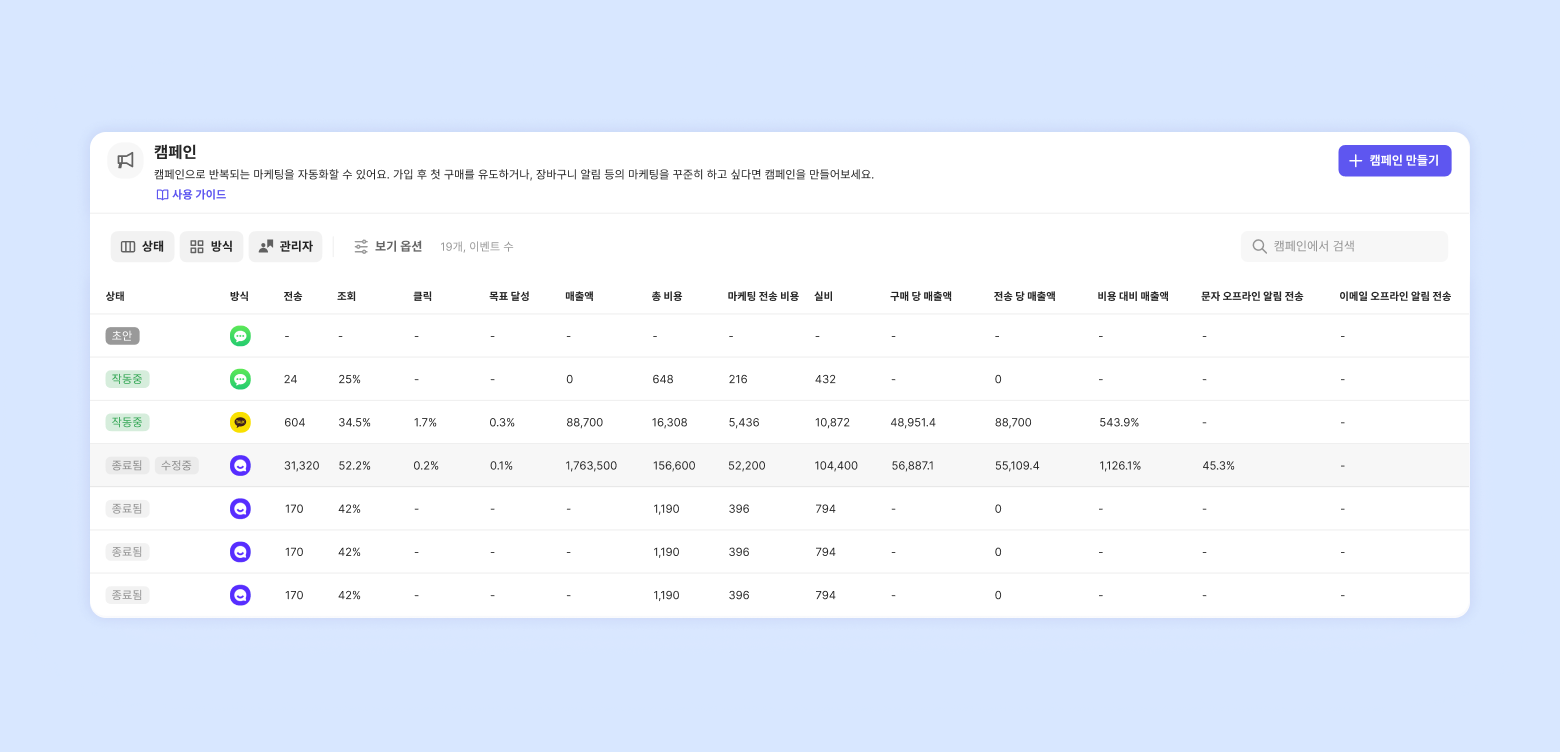The height and width of the screenshot is (752, 1560).
Task: Click the 543.9% value cell
Action: (1119, 422)
